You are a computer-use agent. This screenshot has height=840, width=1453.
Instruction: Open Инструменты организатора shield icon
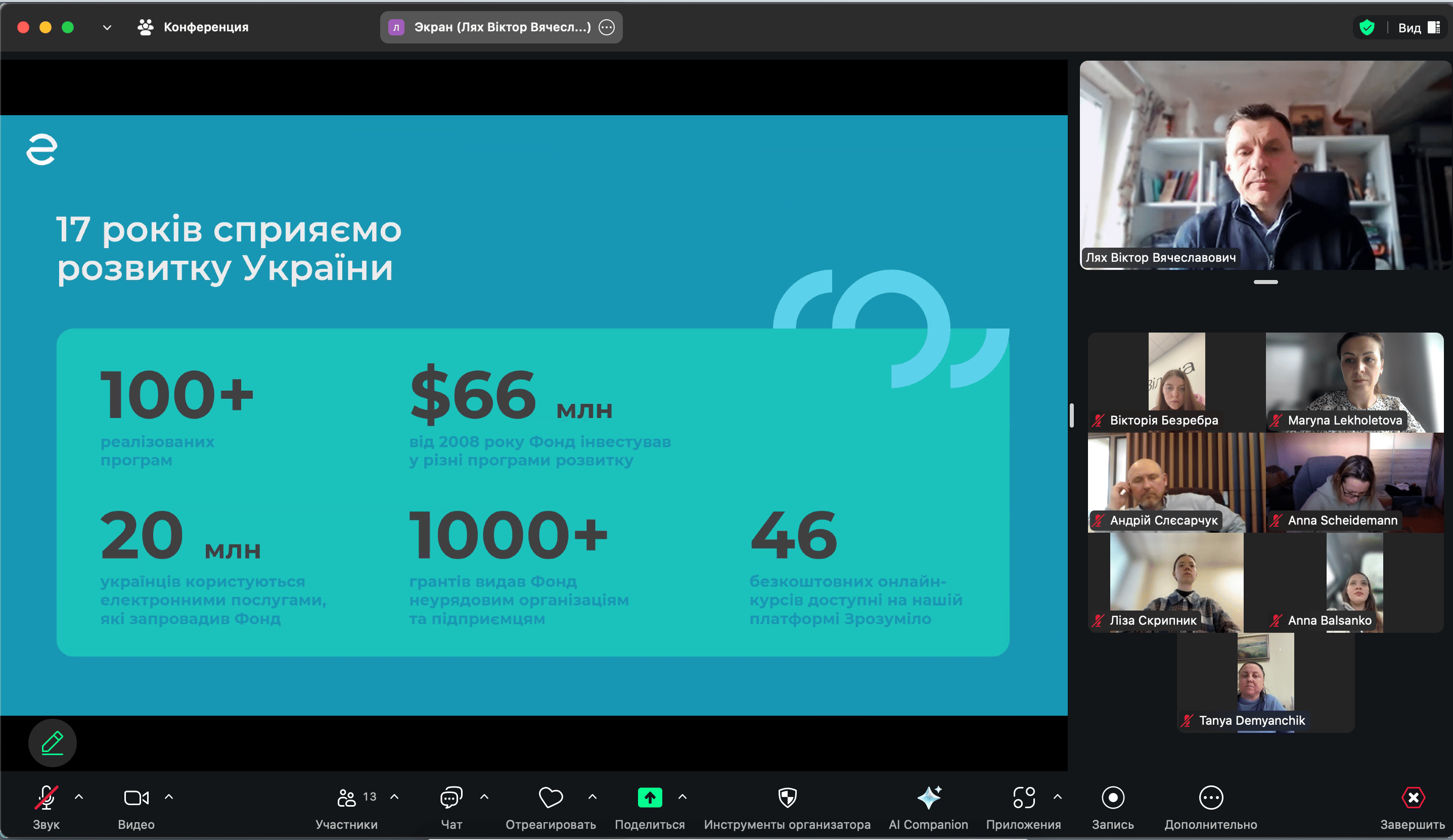coord(787,799)
